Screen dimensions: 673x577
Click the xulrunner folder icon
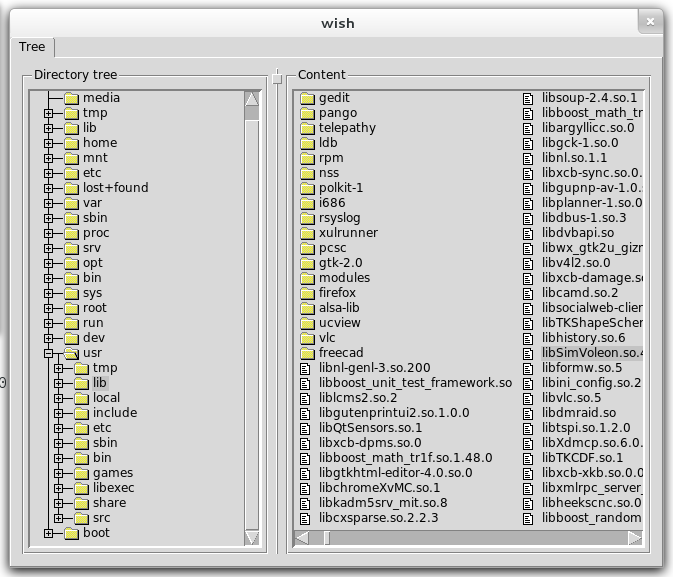coord(307,233)
